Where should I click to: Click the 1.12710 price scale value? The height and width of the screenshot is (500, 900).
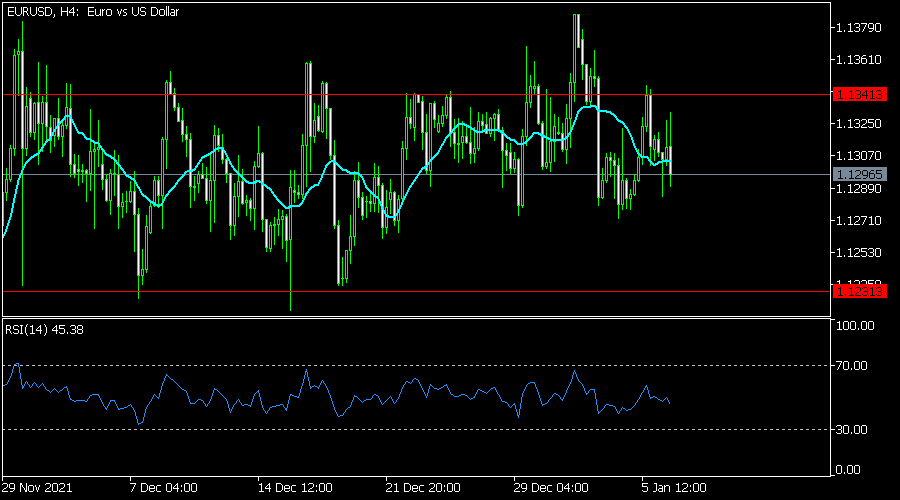click(x=859, y=220)
